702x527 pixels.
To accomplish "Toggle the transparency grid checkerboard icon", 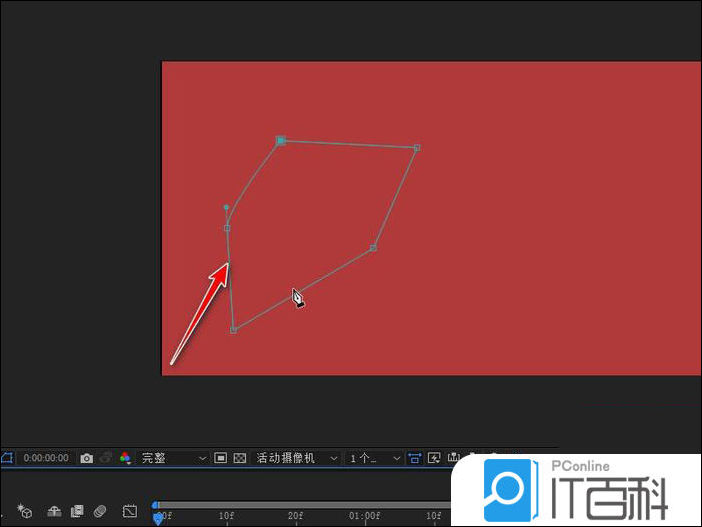I will tap(240, 458).
